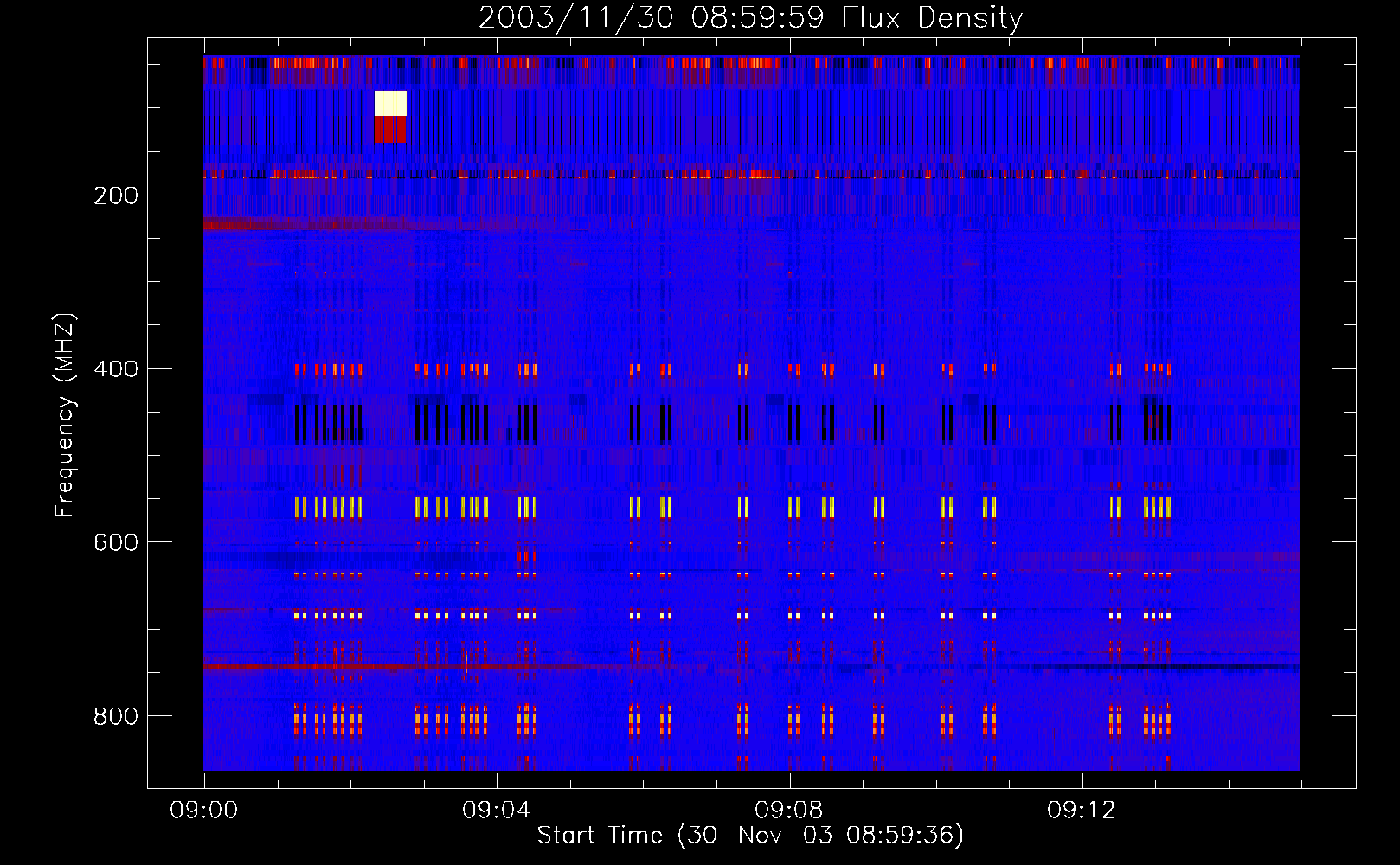1400x865 pixels.
Task: Click the 800 frequency tick label
Action: (x=116, y=716)
